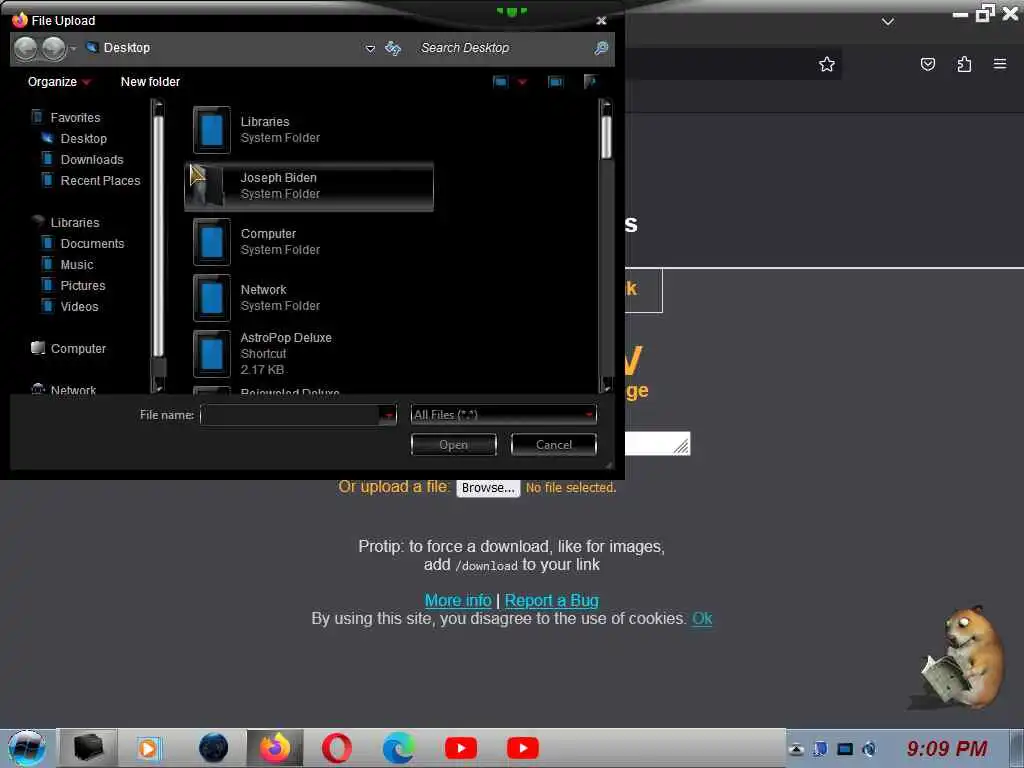The width and height of the screenshot is (1024, 768).
Task: Click the Ok cookies link
Action: tap(702, 618)
